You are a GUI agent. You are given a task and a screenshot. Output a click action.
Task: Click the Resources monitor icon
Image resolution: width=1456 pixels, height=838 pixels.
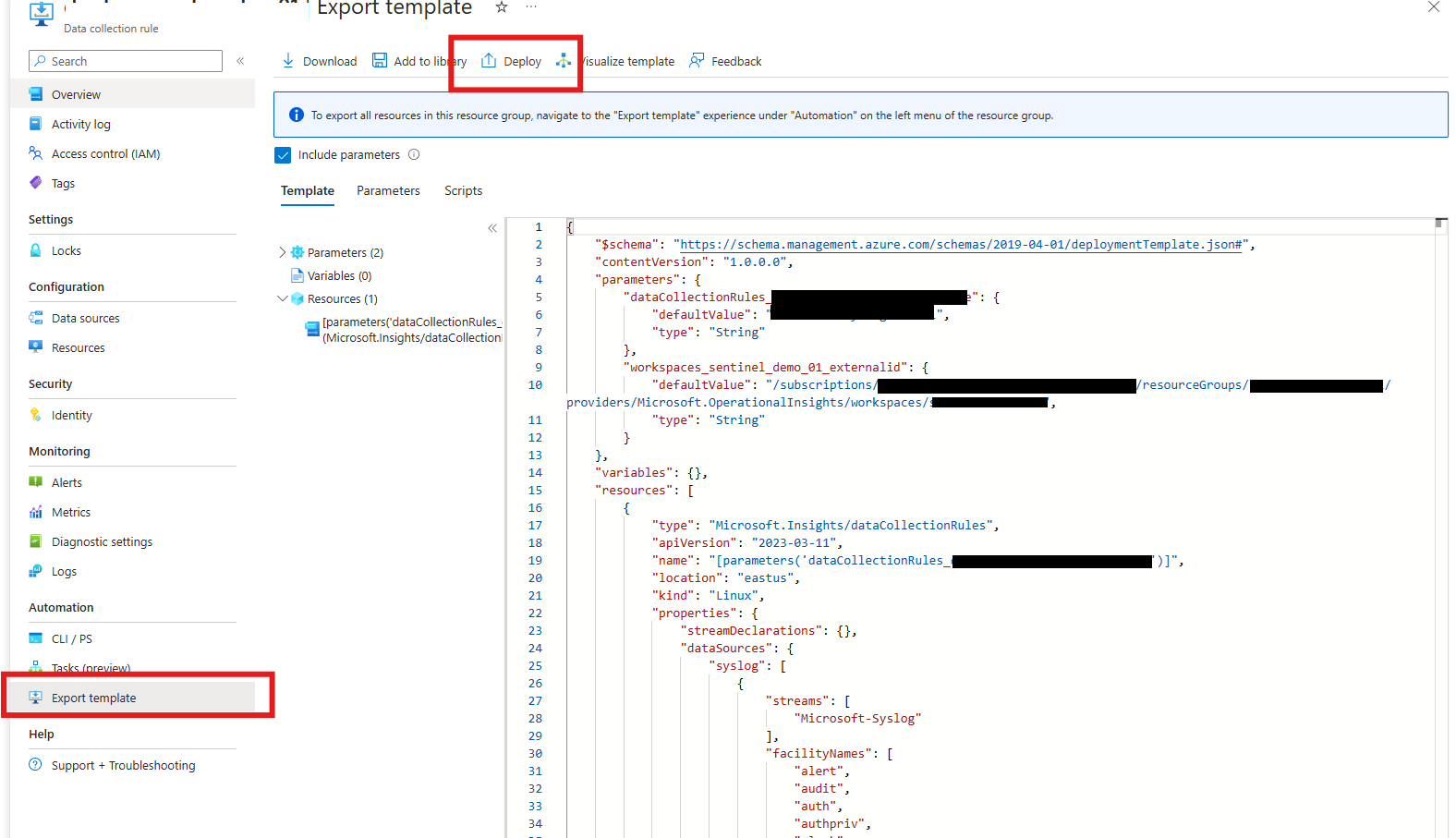[36, 347]
